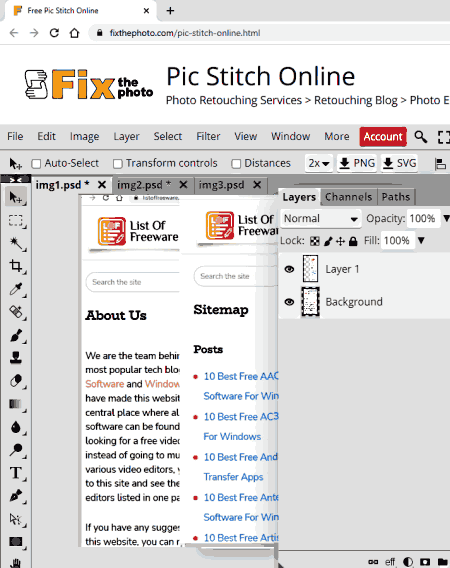Image resolution: width=450 pixels, height=568 pixels.
Task: Create a new adjustment layer half-circle icon
Action: (408, 562)
